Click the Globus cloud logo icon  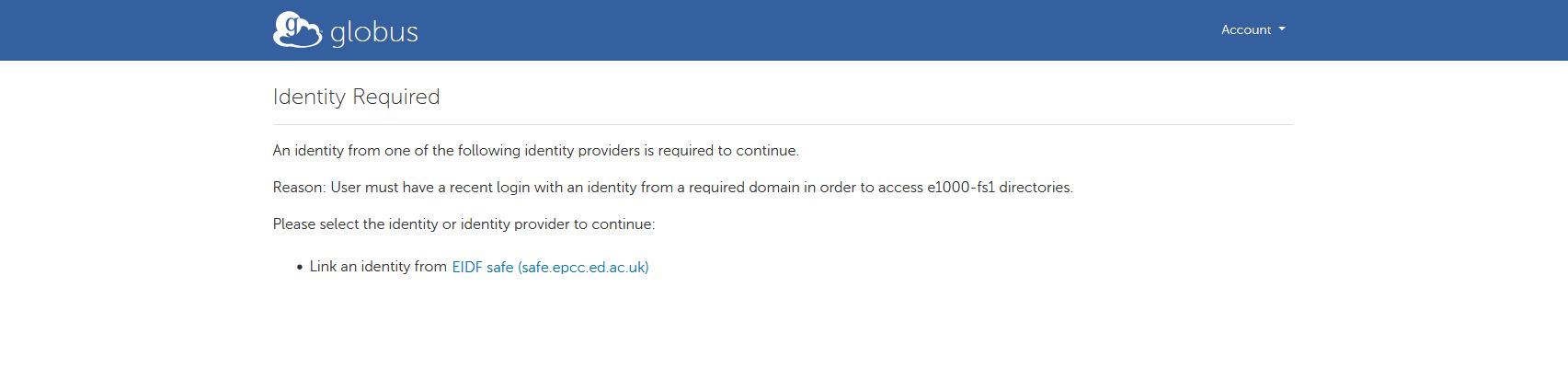[x=296, y=30]
